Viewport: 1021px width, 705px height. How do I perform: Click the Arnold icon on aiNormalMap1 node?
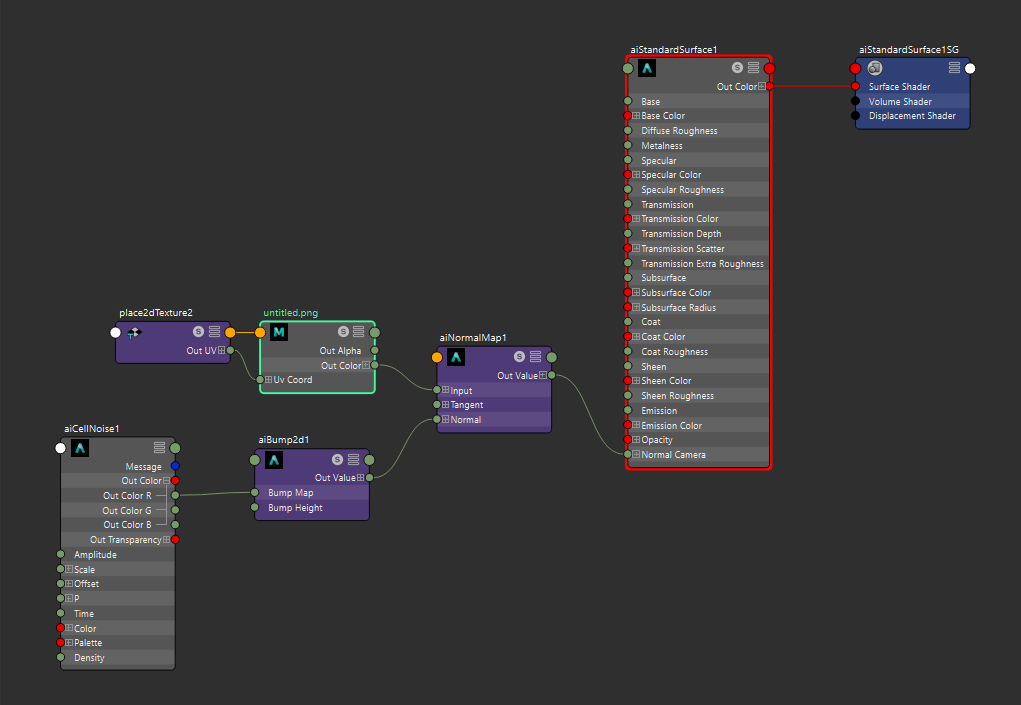[x=456, y=357]
